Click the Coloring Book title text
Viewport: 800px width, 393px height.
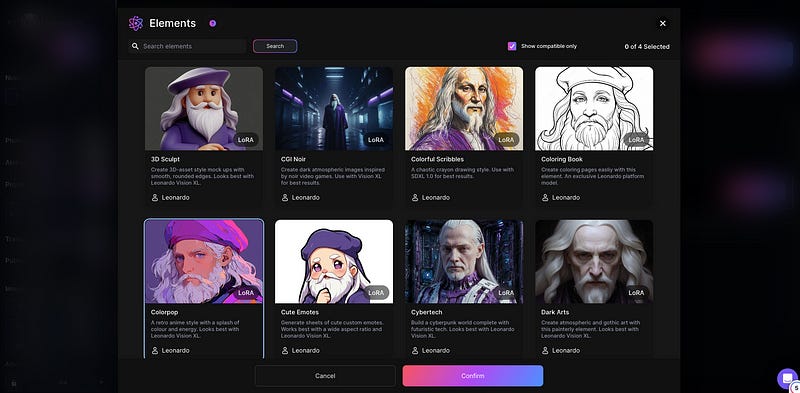562,159
